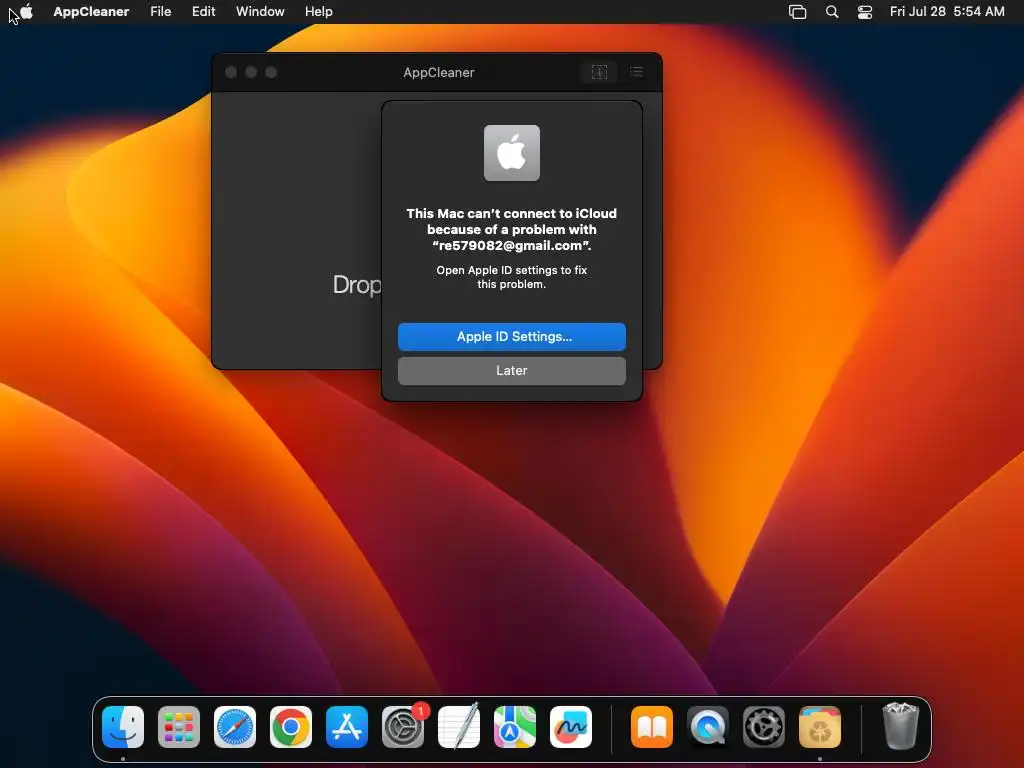
Task: Launch QuickTime Player from the Dock
Action: tap(708, 727)
